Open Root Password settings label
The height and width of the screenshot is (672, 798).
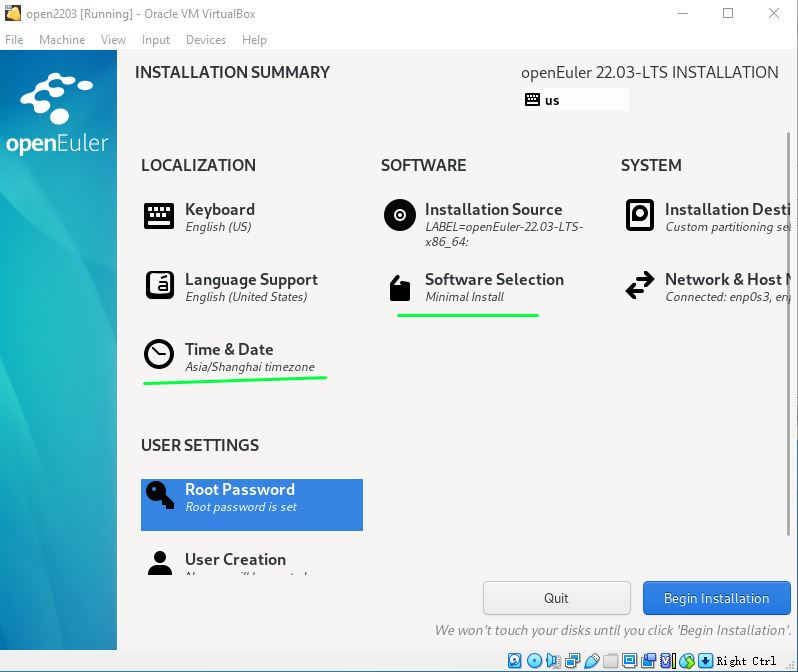click(x=240, y=489)
